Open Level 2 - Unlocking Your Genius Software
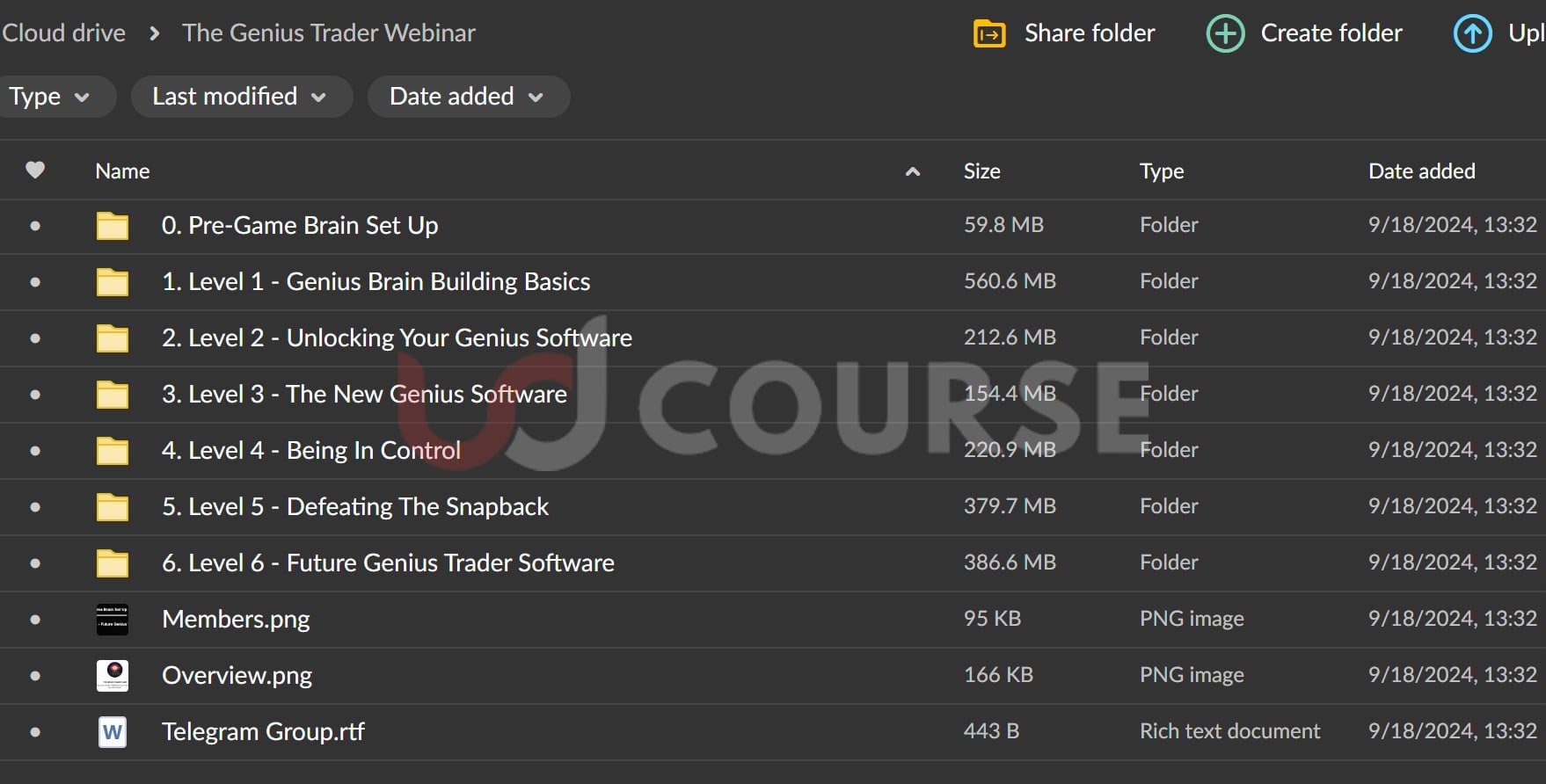Screen dimensions: 1546x784 pos(397,338)
